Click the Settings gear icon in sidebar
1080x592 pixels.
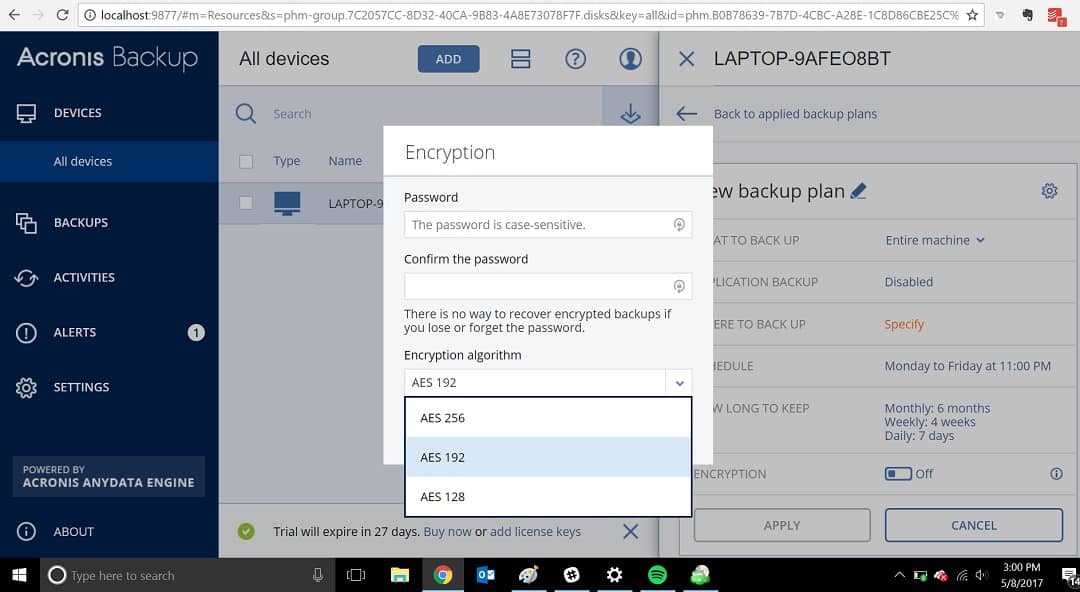click(26, 387)
